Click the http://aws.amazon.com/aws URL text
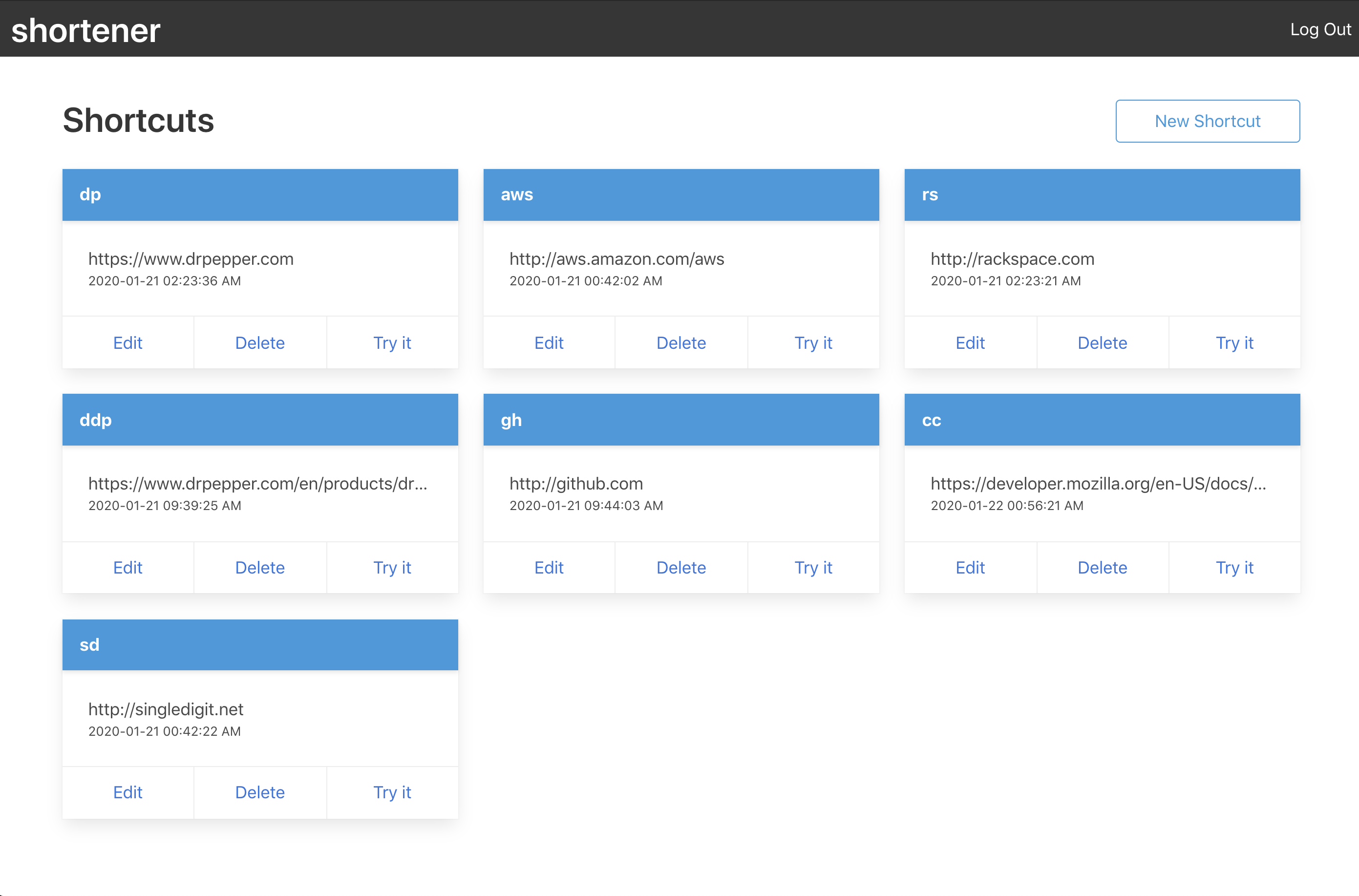The height and width of the screenshot is (896, 1359). click(616, 259)
